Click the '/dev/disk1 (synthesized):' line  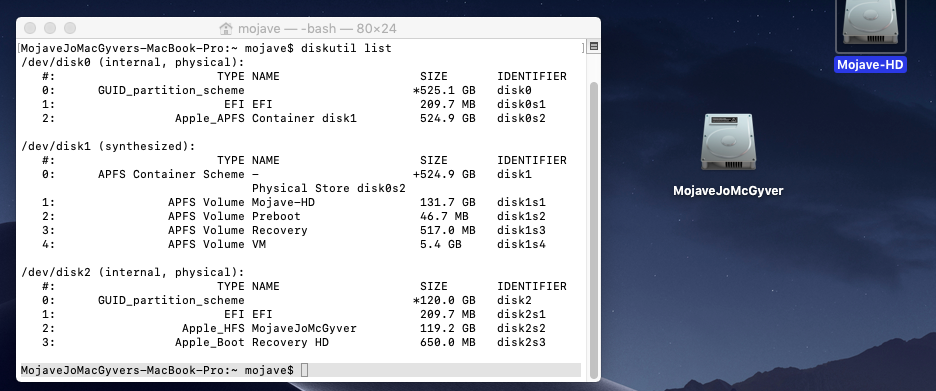pos(109,146)
